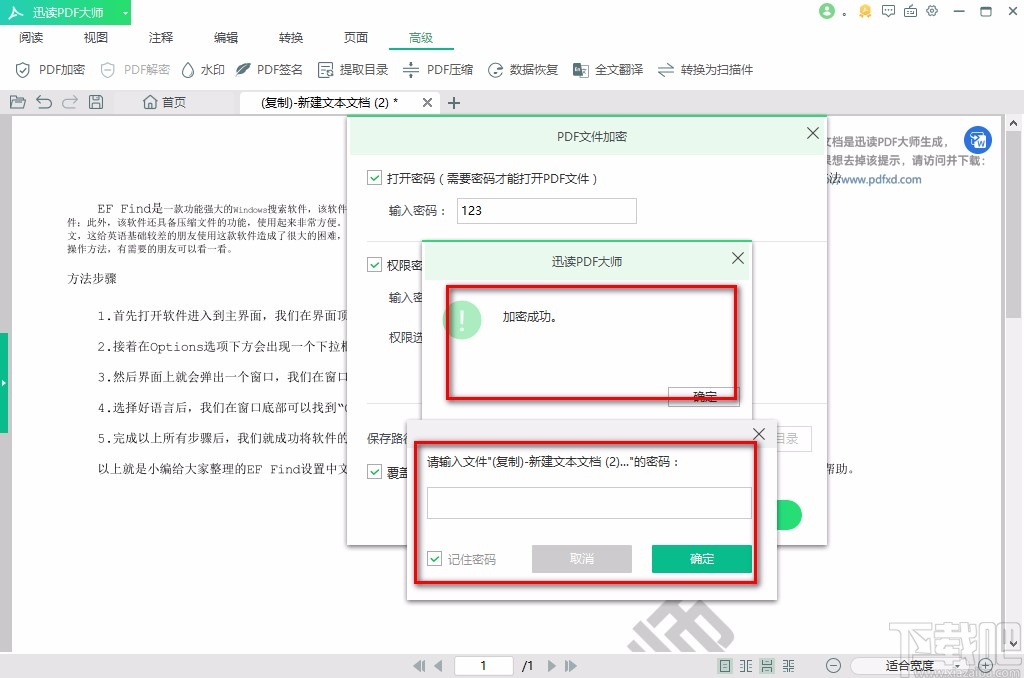Screen dimensions: 1024x678
Task: Select continuous two-page view mode
Action: click(789, 666)
